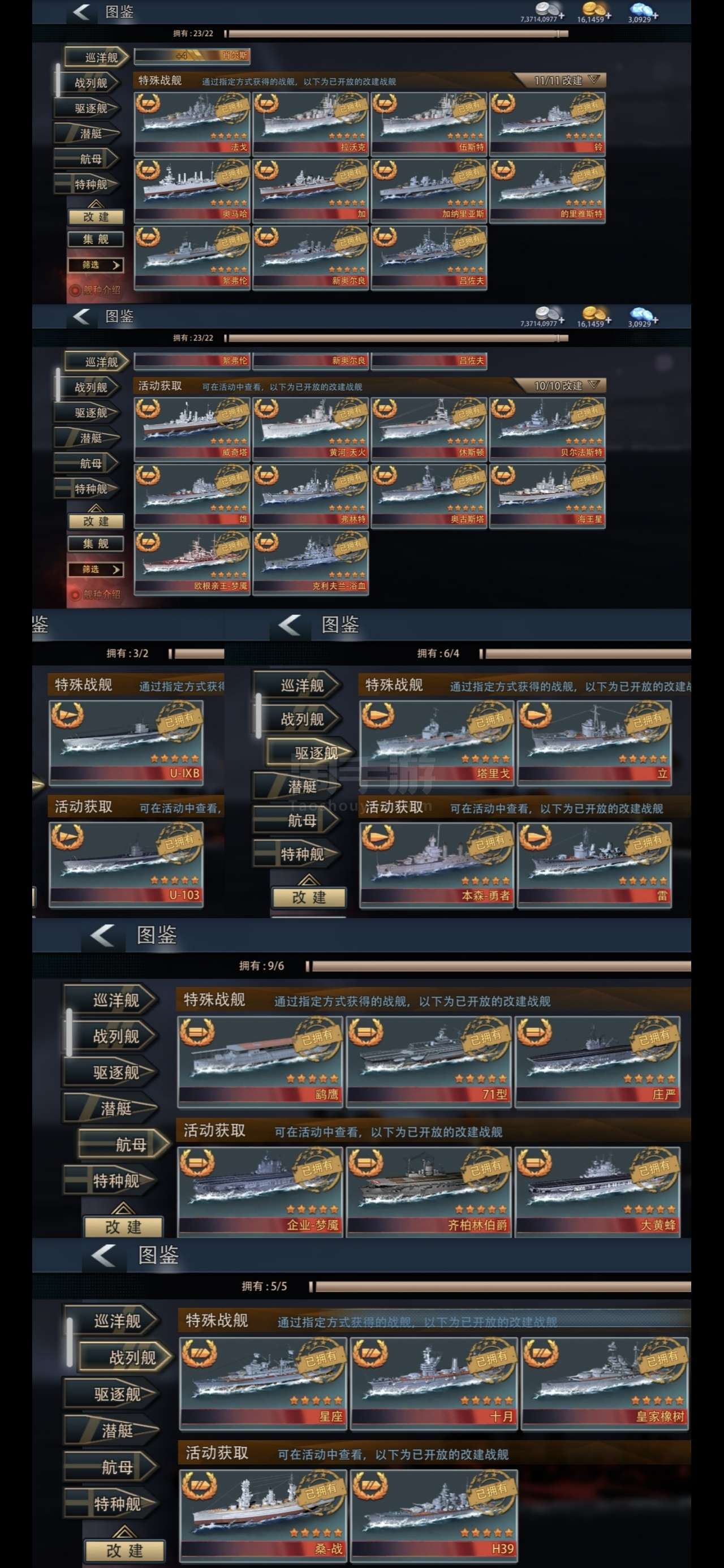The image size is (724, 1568).
Task: Click laurel badge on 星座 battleship card
Action: (x=199, y=1355)
